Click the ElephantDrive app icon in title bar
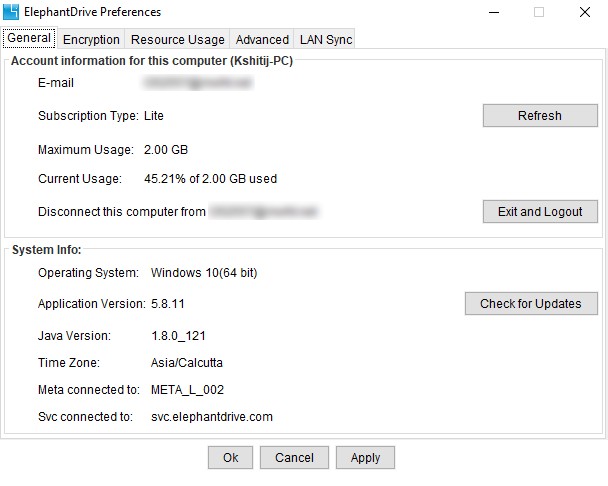 point(10,12)
